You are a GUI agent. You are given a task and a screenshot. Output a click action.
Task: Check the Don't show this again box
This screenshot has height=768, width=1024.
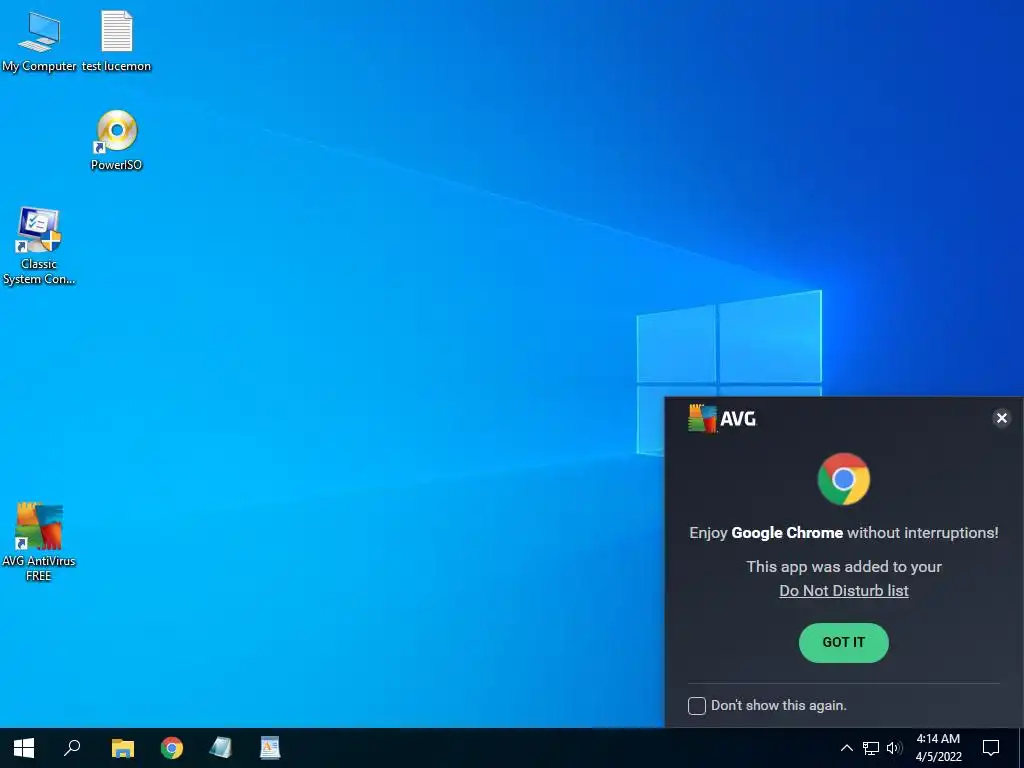coord(697,706)
